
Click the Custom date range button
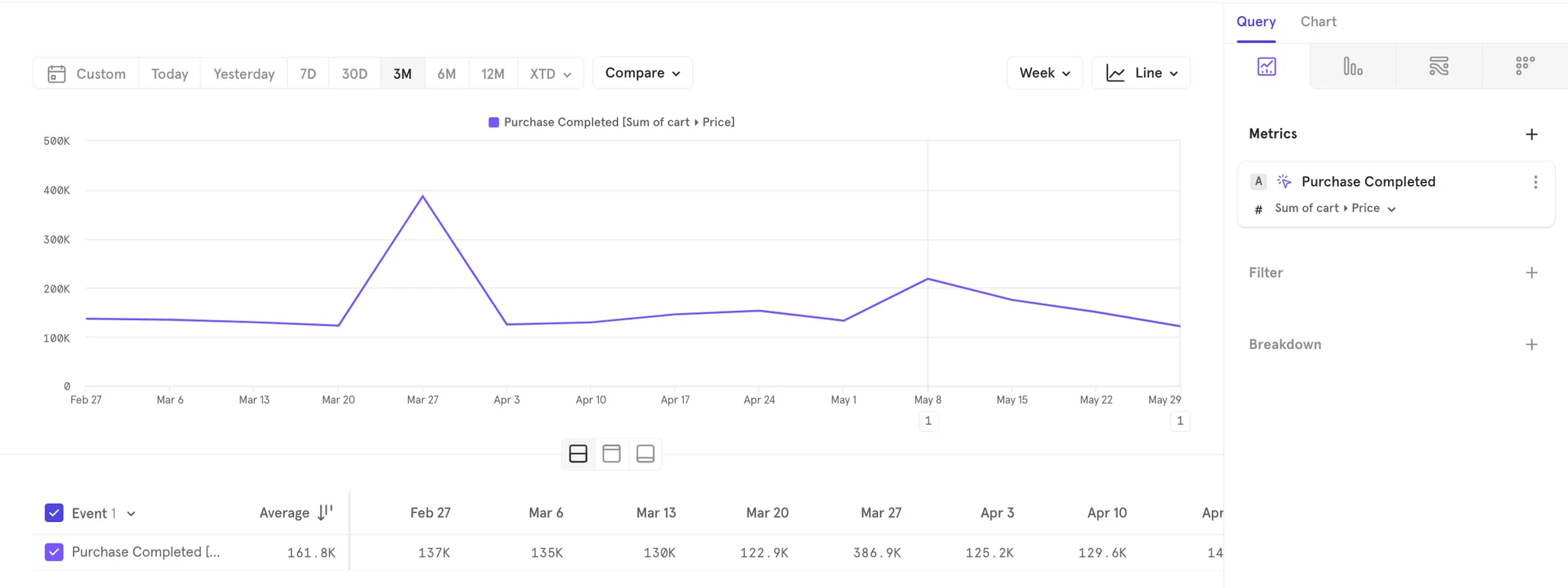click(x=87, y=73)
